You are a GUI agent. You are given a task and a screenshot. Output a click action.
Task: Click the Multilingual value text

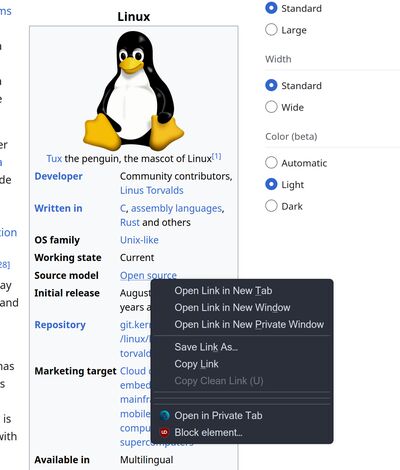147,460
